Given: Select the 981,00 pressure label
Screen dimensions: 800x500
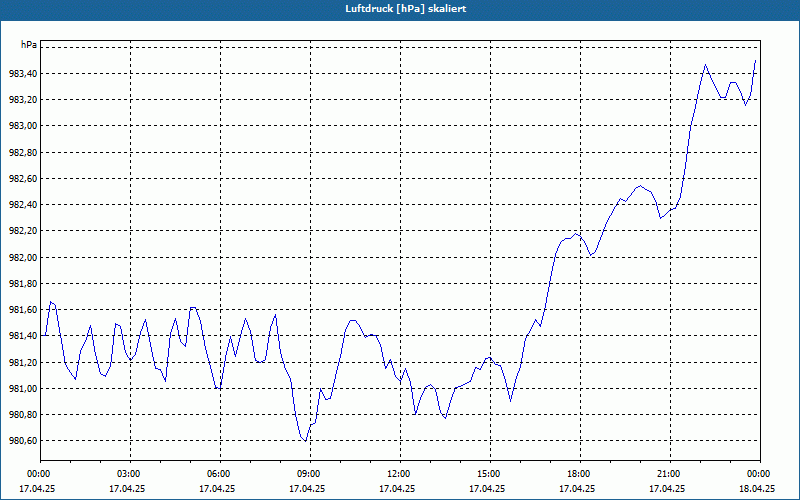Looking at the screenshot, I should (23, 388).
